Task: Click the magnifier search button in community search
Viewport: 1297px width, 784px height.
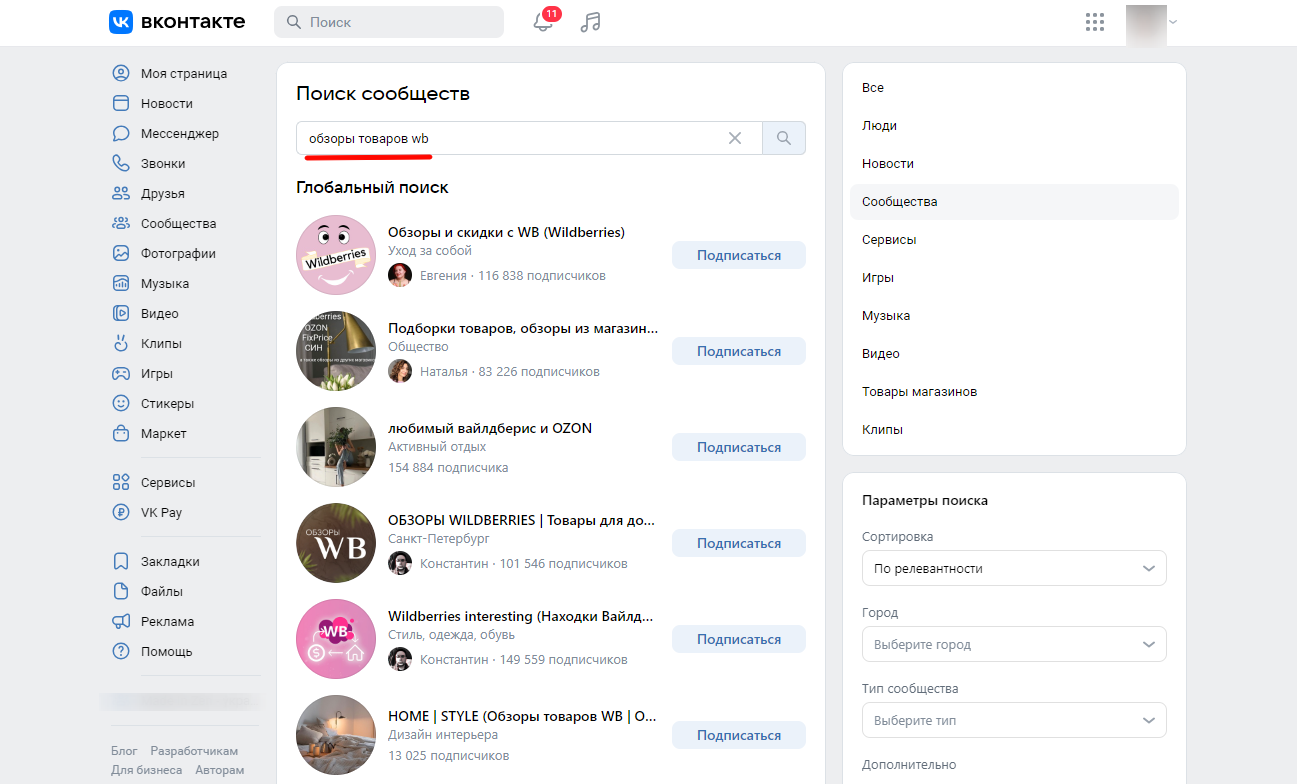Action: pos(784,138)
